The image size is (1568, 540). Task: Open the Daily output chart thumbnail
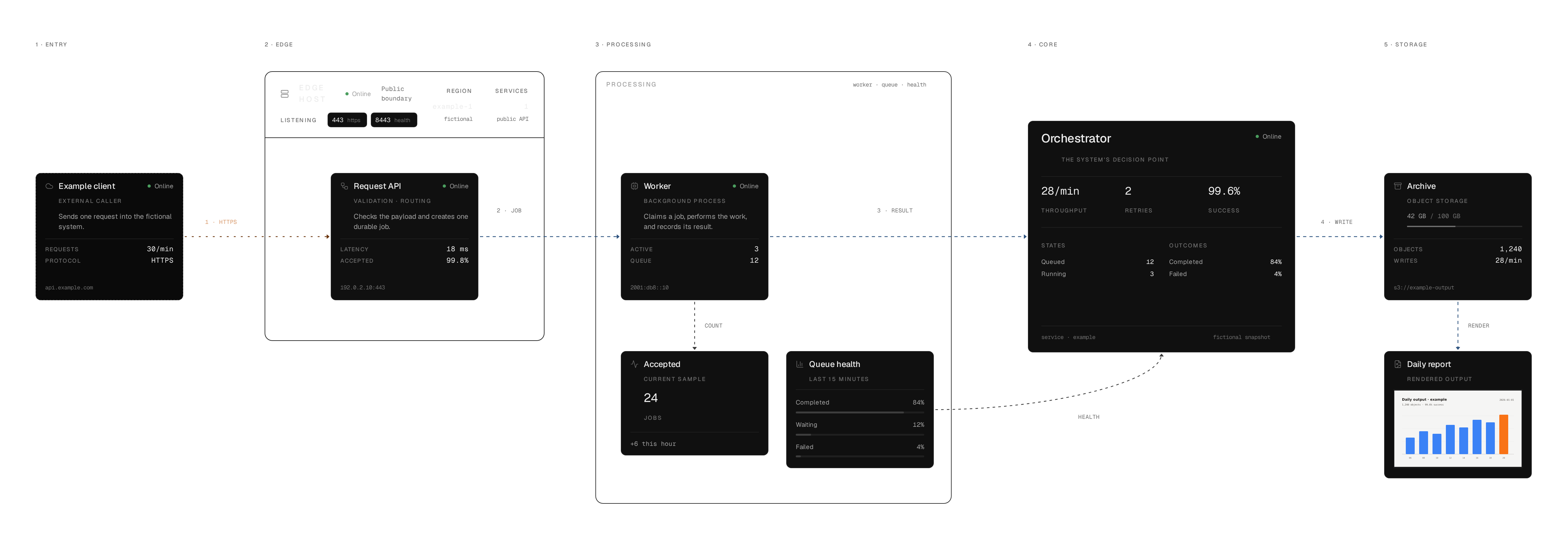pyautogui.click(x=1457, y=429)
